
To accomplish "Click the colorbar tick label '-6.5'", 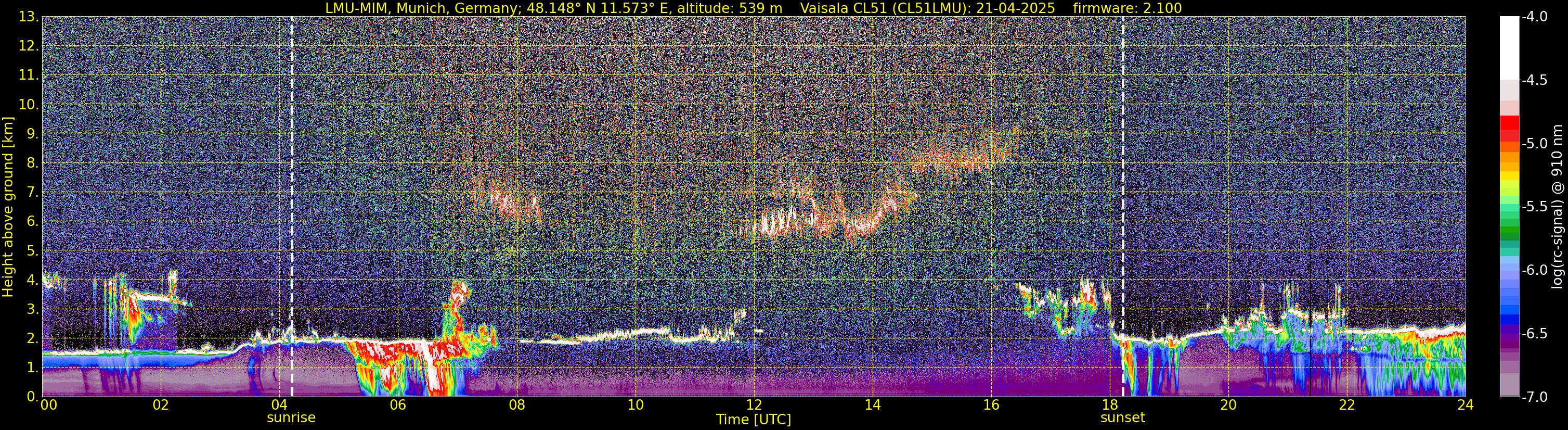I will [x=1534, y=334].
